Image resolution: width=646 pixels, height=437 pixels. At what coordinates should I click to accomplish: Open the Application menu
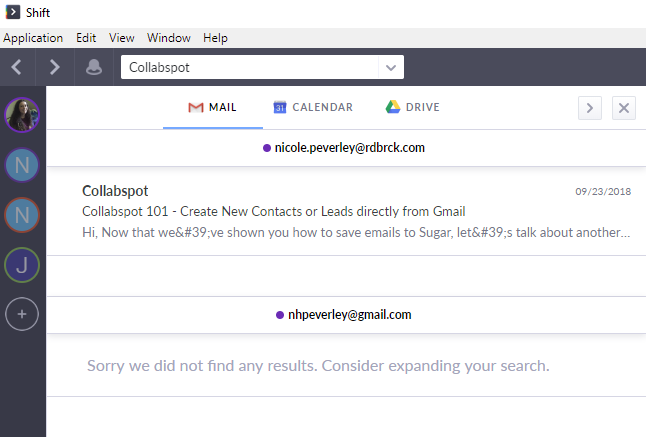(x=33, y=38)
